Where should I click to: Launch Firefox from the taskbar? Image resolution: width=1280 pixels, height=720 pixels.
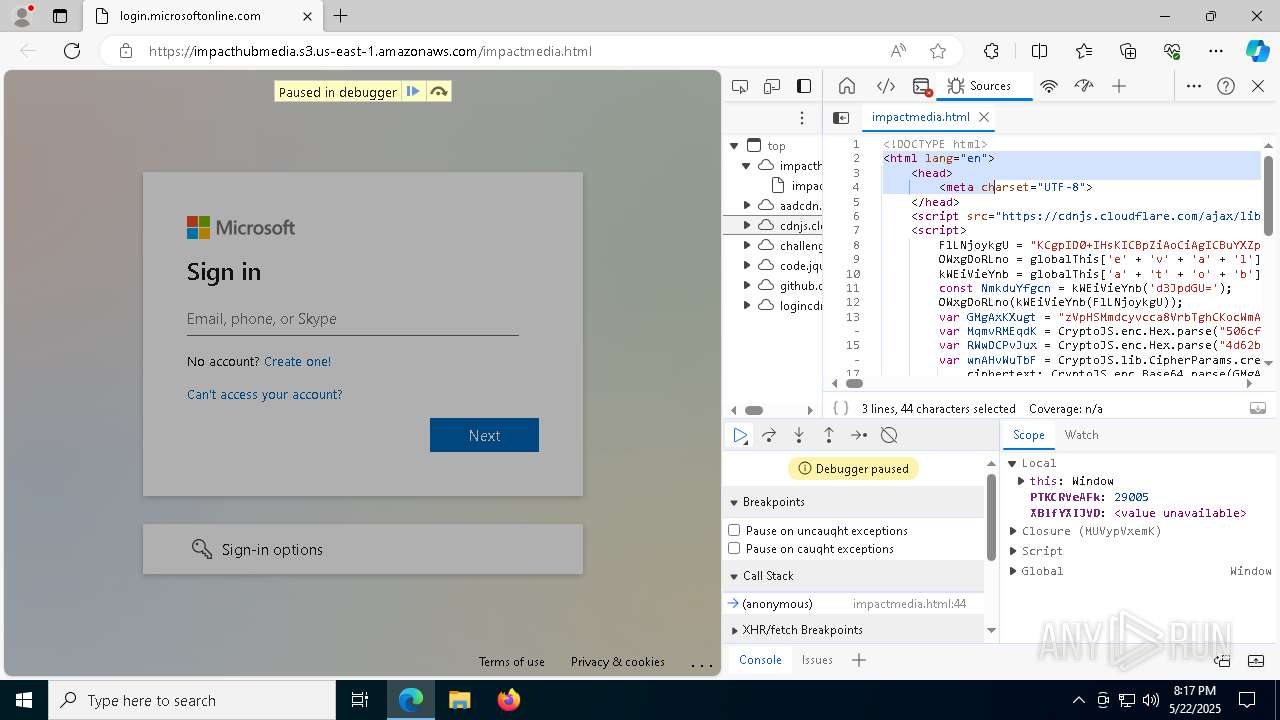[509, 700]
